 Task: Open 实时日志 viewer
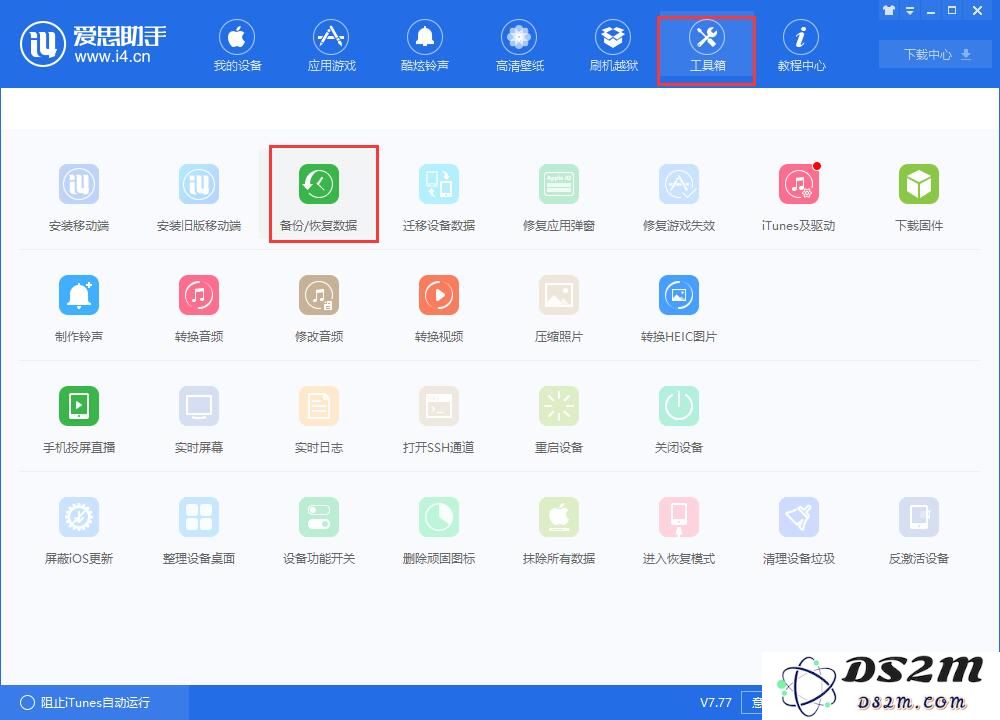319,420
